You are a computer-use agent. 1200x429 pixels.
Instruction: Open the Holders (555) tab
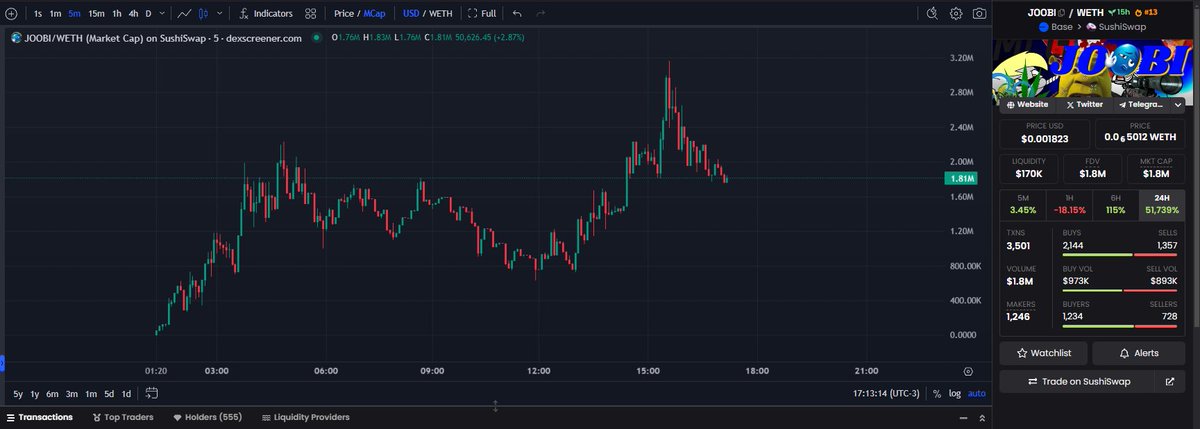(x=208, y=417)
